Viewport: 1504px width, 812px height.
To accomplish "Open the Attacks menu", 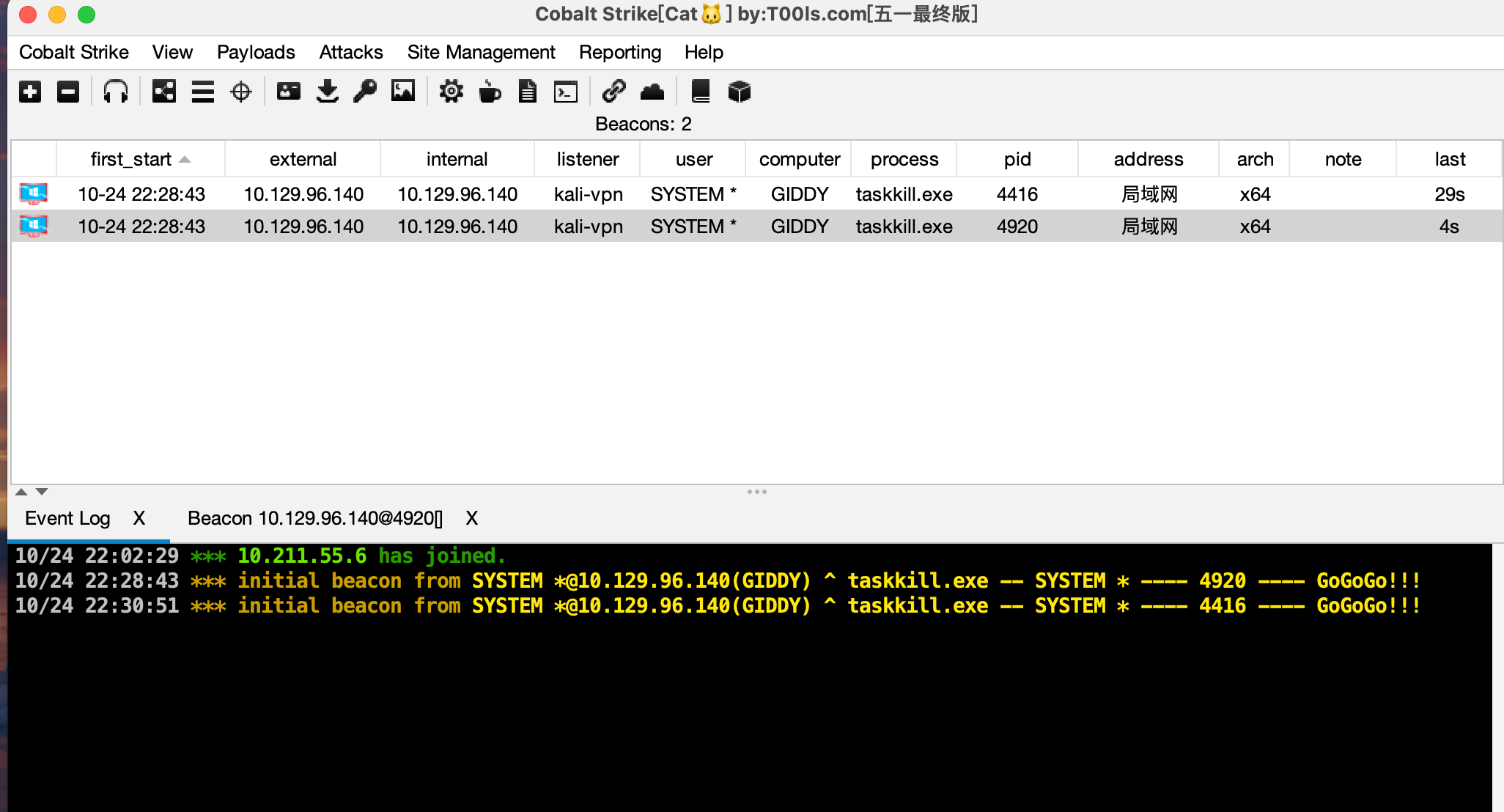I will pos(350,52).
